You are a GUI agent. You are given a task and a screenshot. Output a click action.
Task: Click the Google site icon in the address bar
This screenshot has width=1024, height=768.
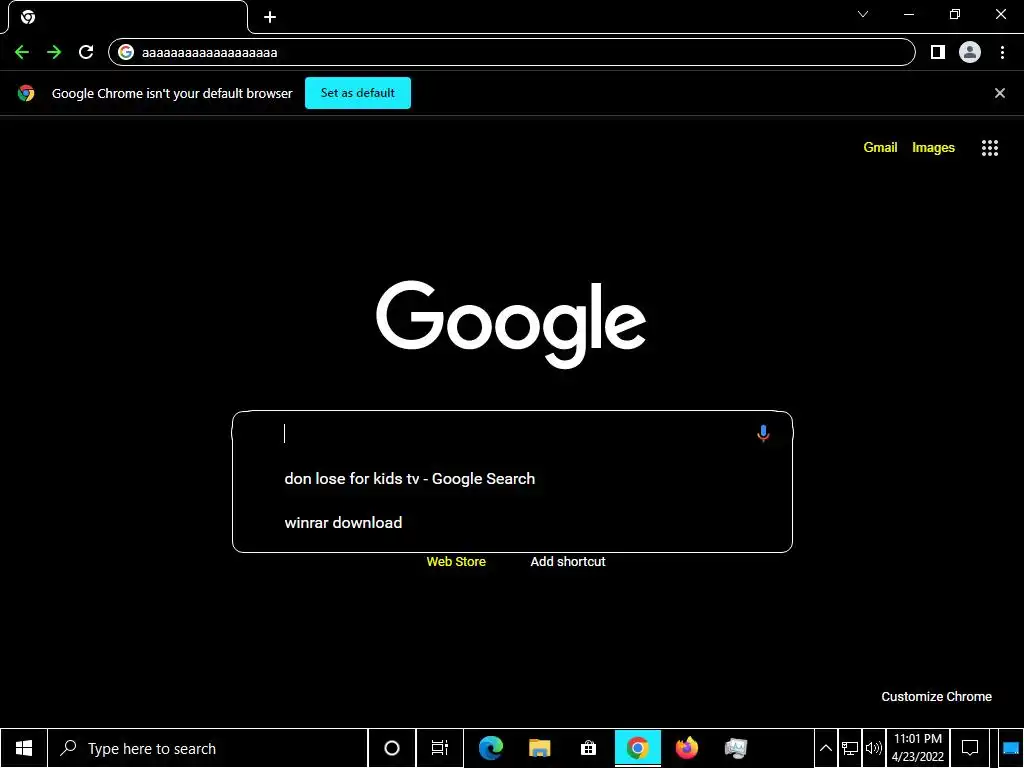coord(126,52)
